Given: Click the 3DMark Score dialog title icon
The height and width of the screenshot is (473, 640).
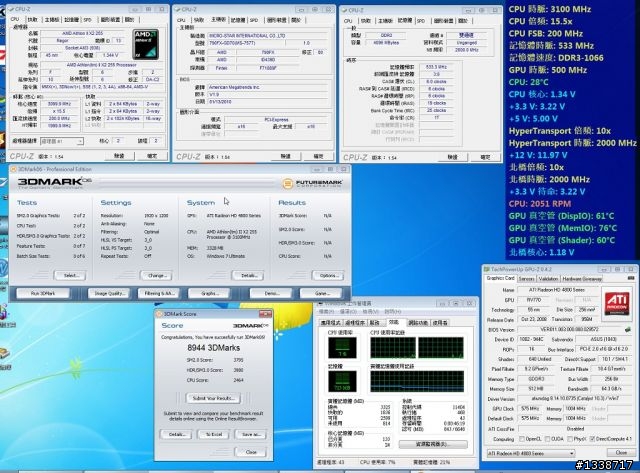Looking at the screenshot, I should pos(159,314).
